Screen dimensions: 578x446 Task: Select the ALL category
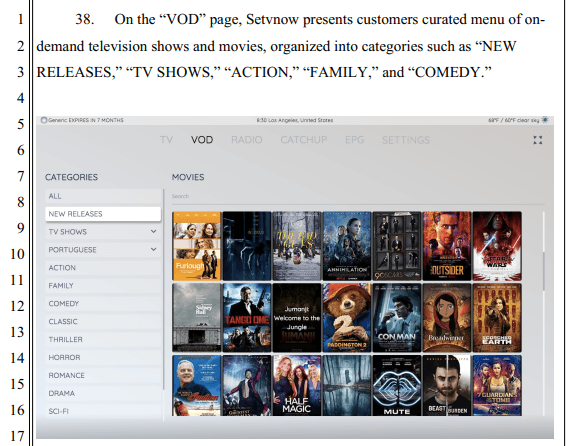[103, 196]
